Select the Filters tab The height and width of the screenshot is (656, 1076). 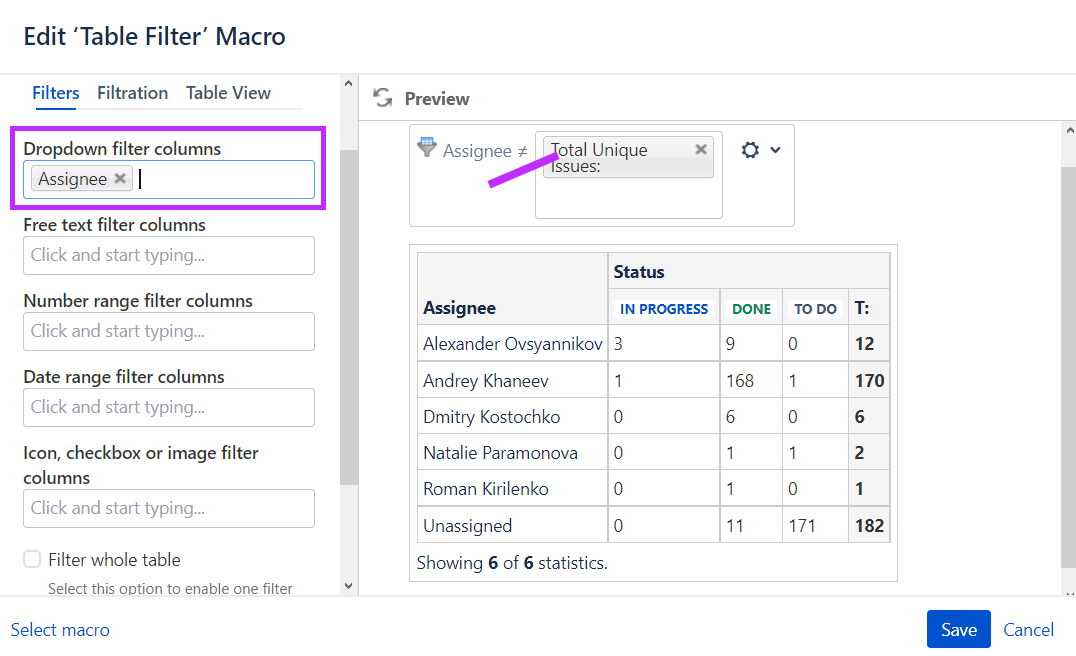coord(56,93)
